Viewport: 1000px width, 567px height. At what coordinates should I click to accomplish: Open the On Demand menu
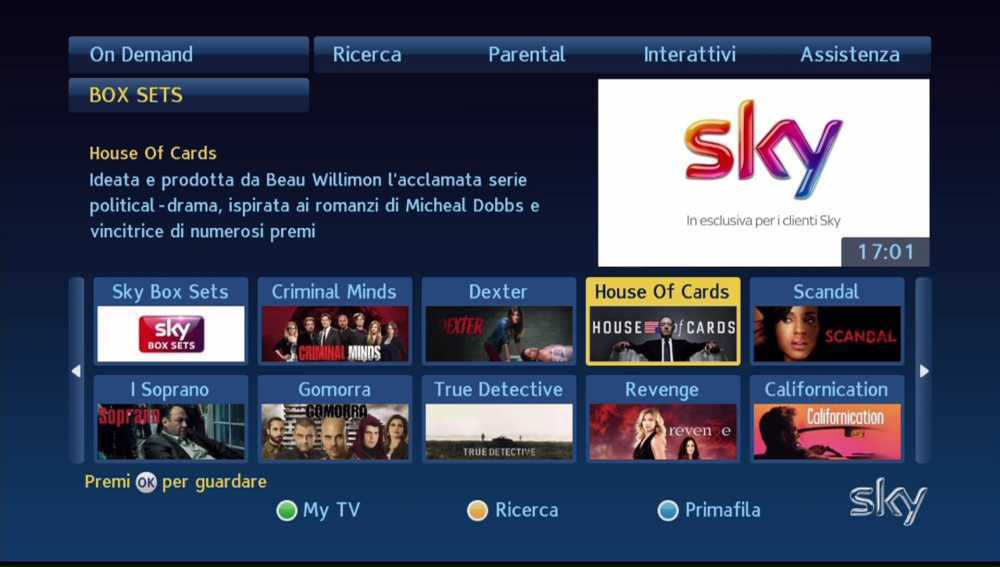pos(189,54)
